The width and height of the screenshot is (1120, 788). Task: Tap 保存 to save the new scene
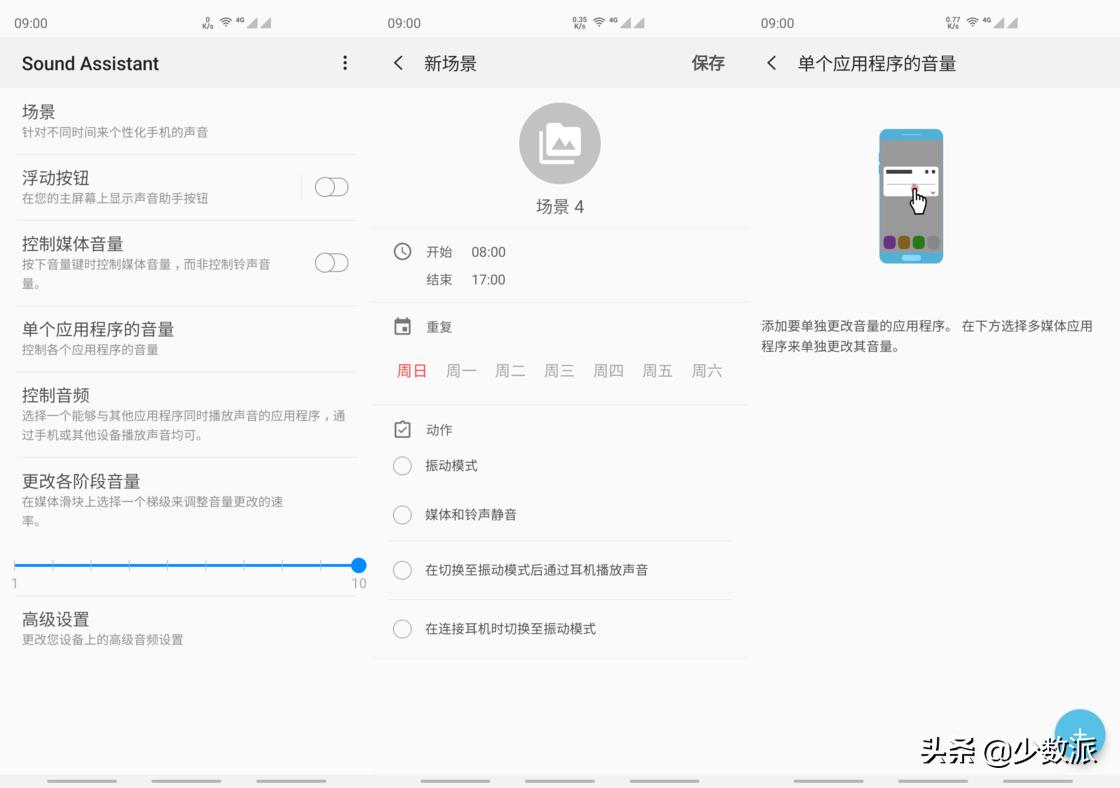click(x=708, y=63)
